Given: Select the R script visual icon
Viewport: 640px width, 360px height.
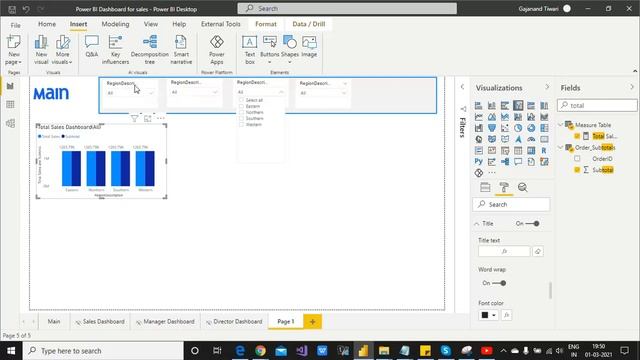Looking at the screenshot, I should point(544,151).
